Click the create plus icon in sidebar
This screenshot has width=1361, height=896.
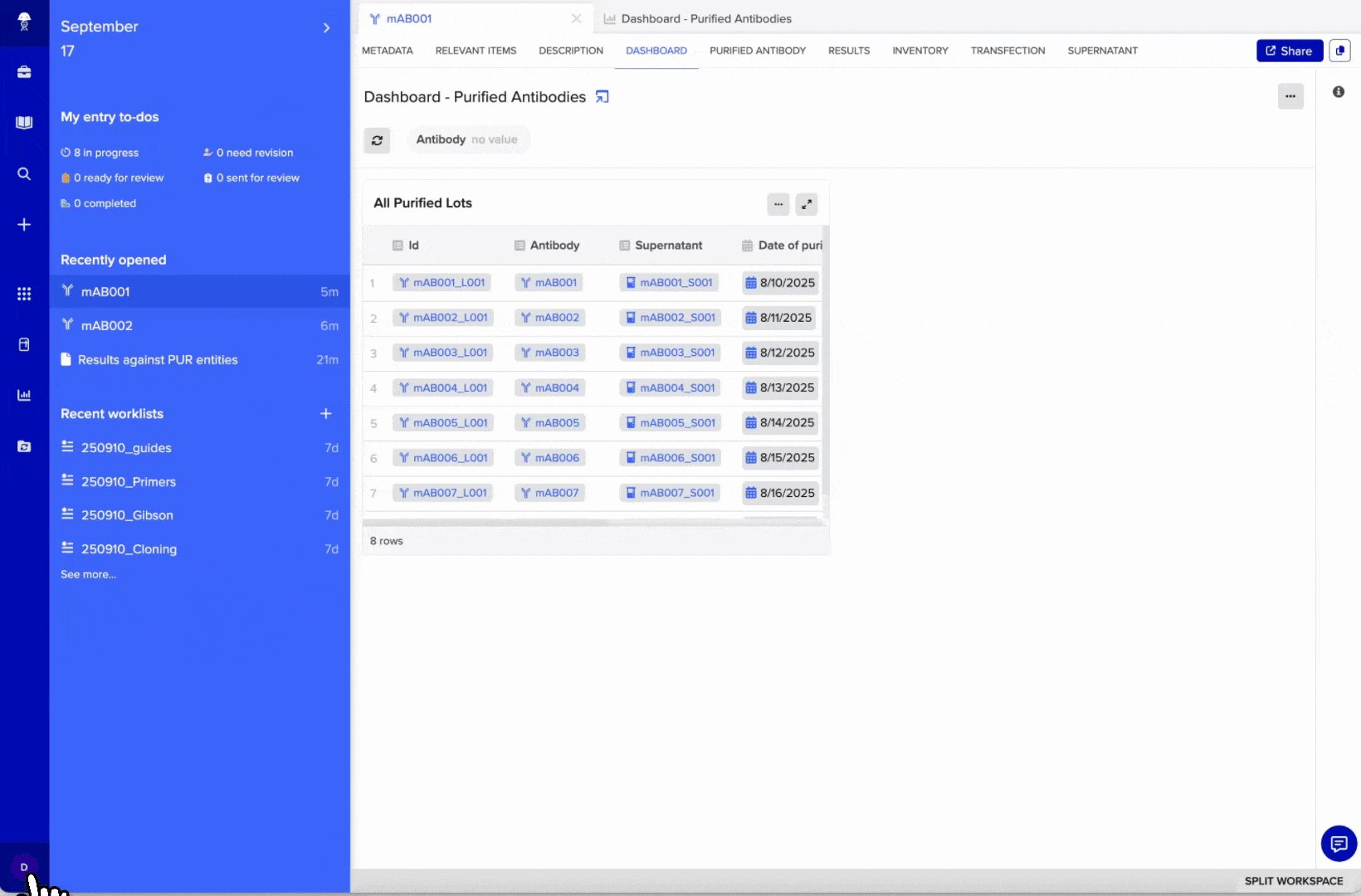point(24,224)
